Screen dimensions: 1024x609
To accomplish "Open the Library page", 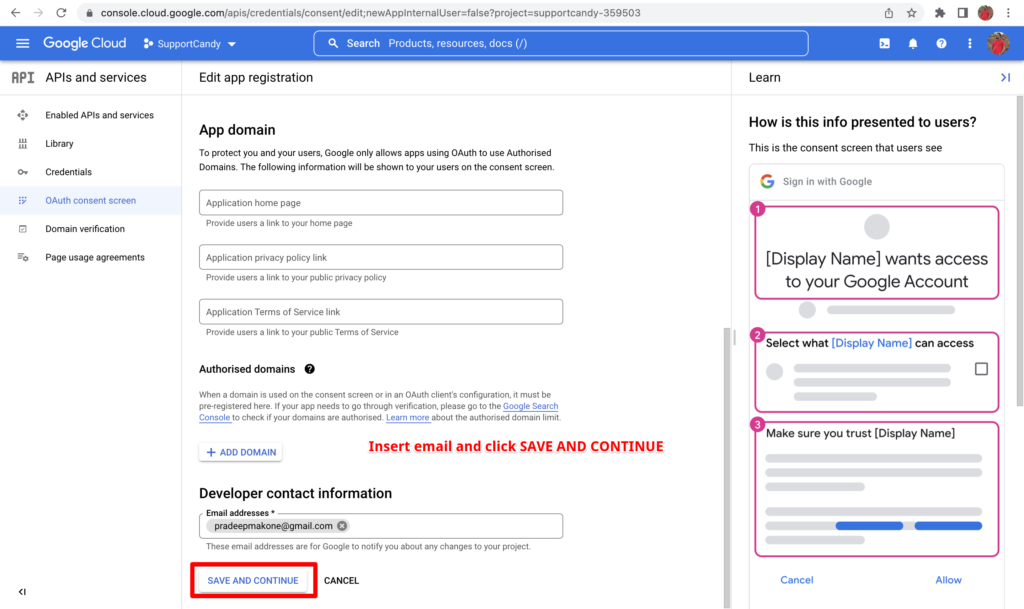I will pos(59,144).
